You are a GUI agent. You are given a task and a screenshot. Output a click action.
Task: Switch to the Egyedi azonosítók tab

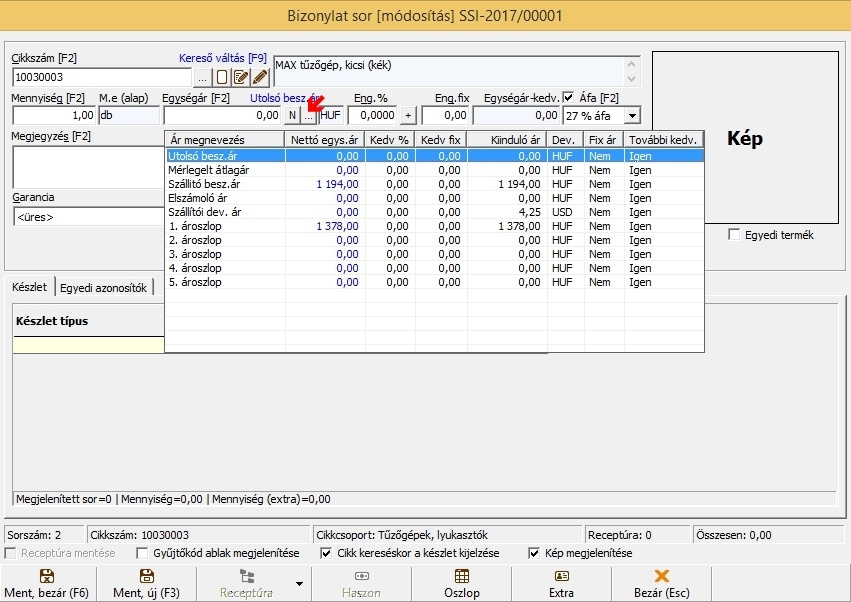[104, 288]
